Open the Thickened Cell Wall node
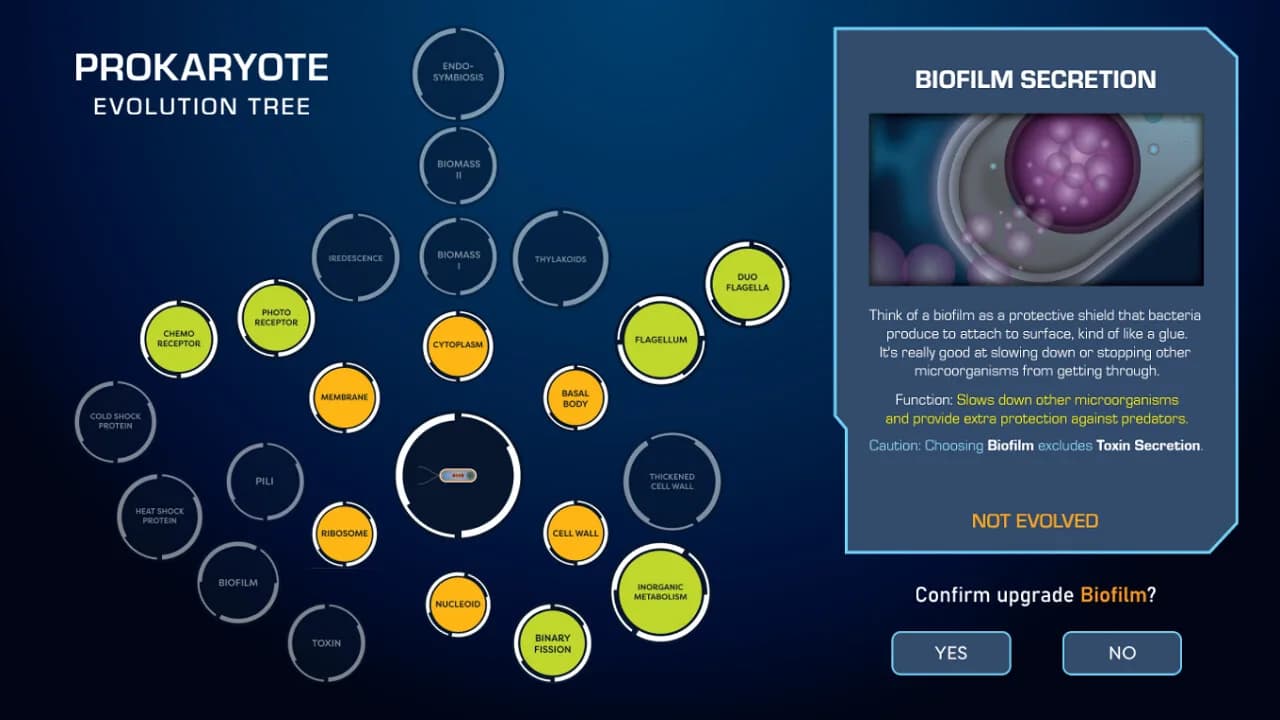Image resolution: width=1280 pixels, height=720 pixels. (671, 482)
